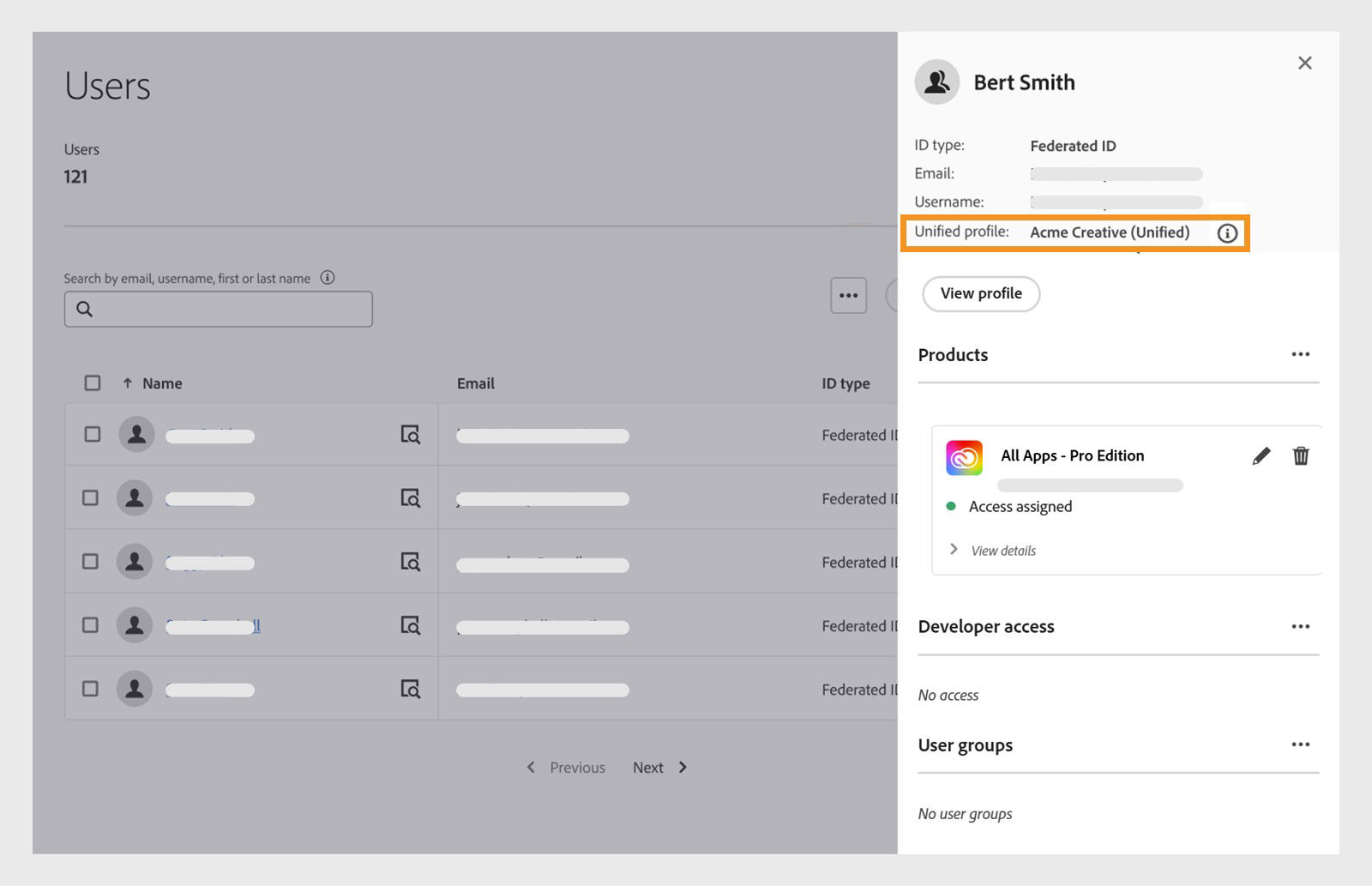
Task: Click the Email column header
Action: coord(475,383)
